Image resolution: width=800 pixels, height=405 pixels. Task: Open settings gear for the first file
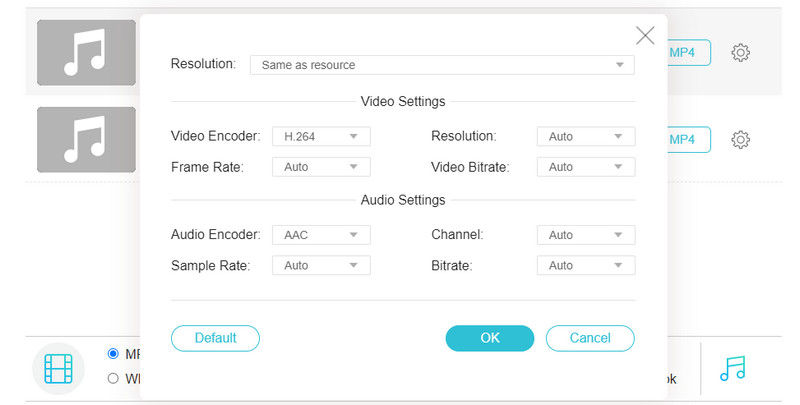pos(740,53)
